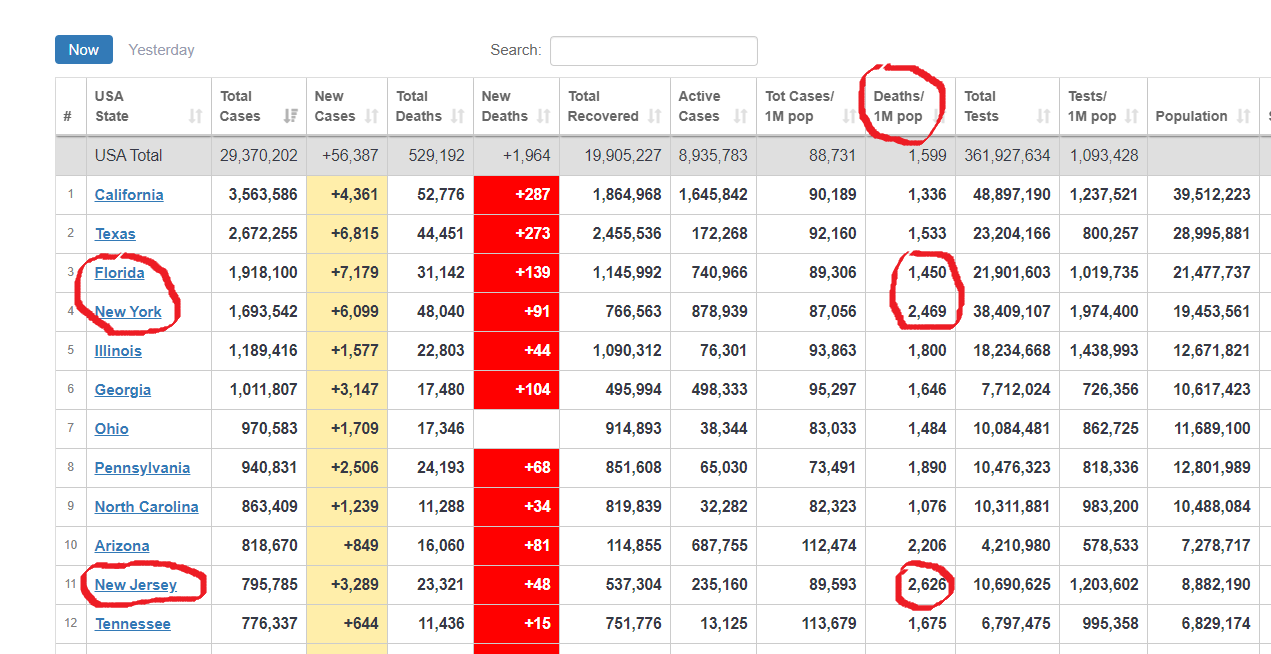Click the # column header

(71, 106)
